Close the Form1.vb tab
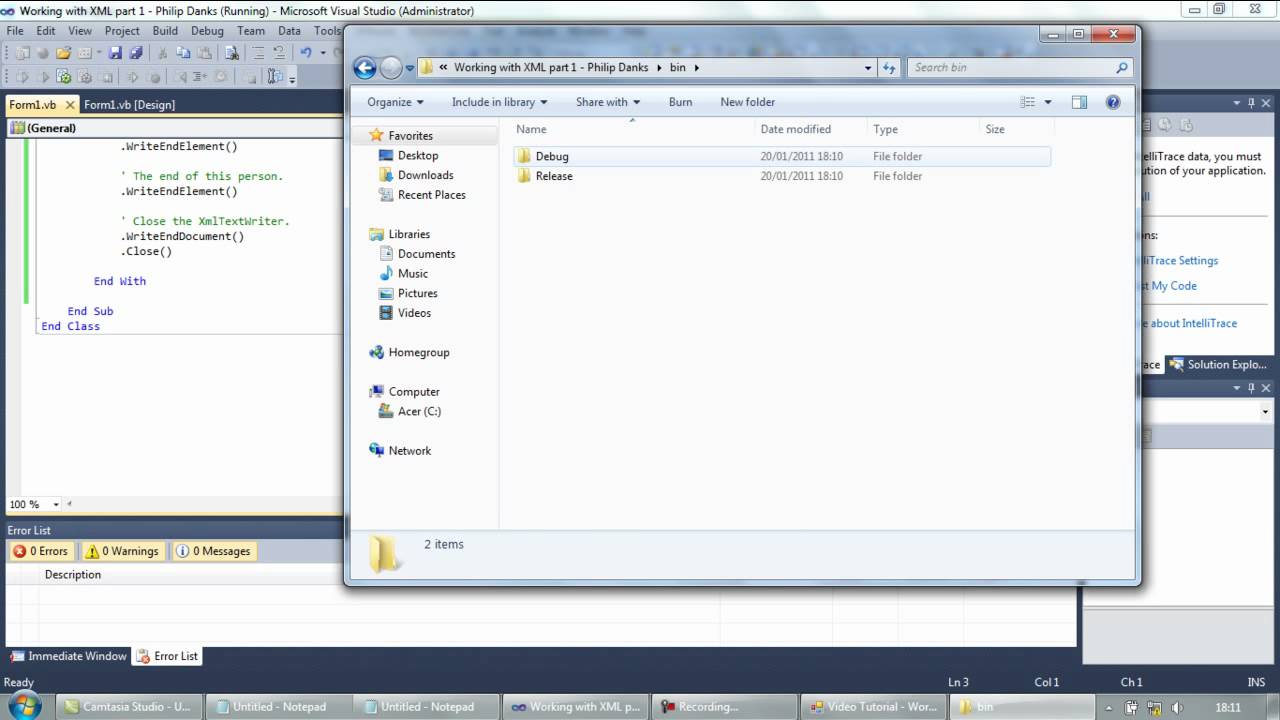1280x720 pixels. pos(69,105)
